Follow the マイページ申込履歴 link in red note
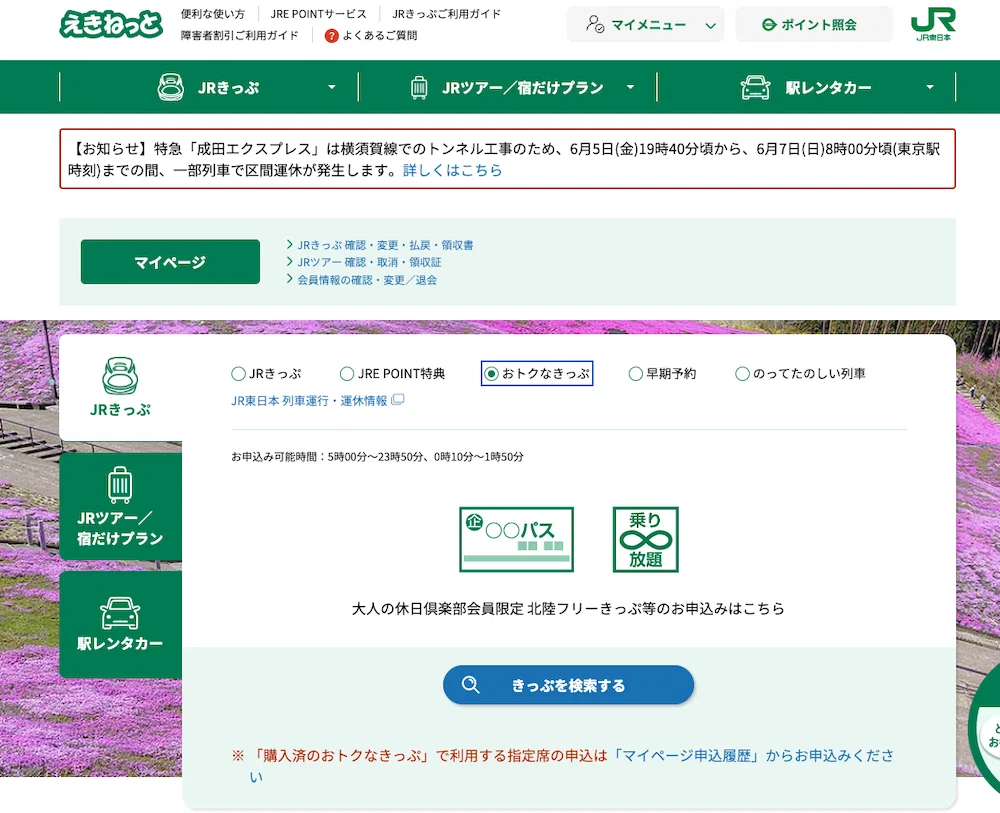 click(x=688, y=756)
